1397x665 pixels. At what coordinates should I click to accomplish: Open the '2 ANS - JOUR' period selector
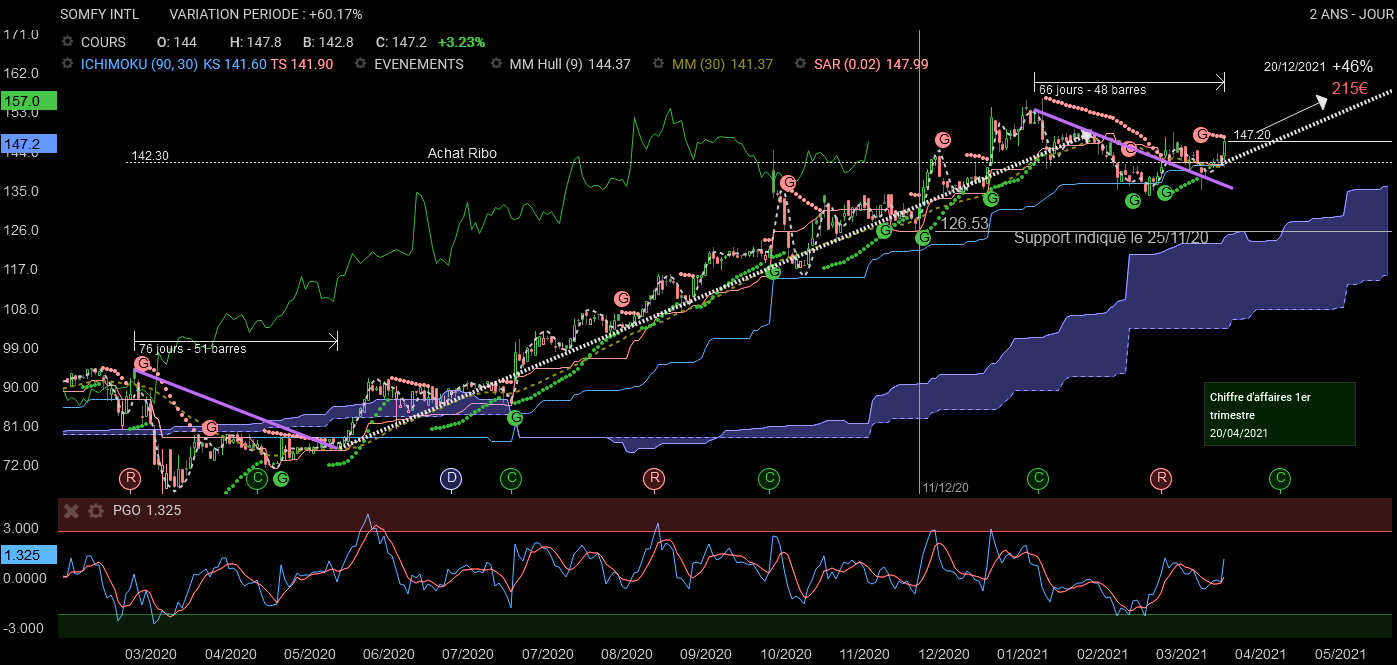coord(1349,15)
